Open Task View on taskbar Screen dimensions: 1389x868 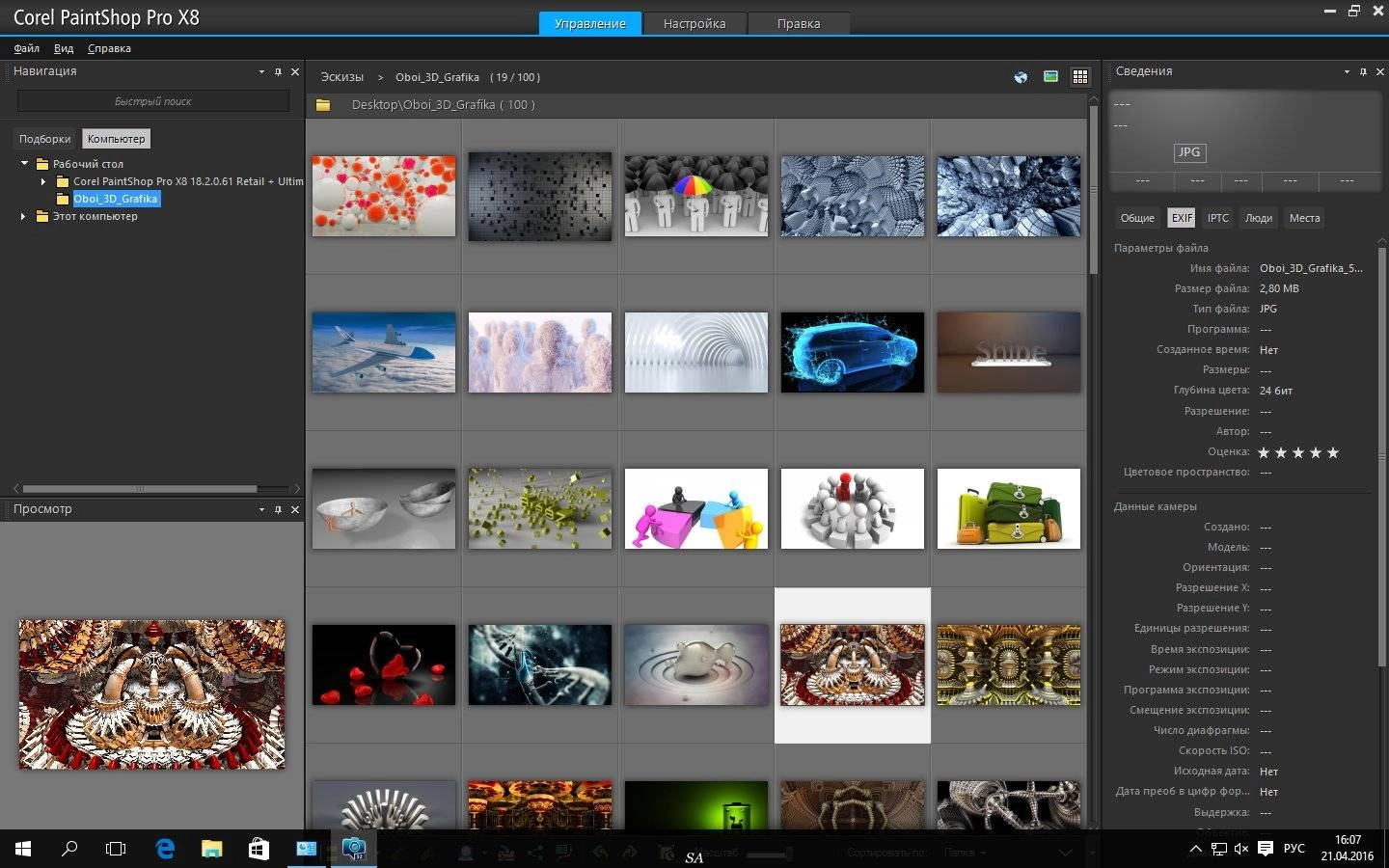116,849
